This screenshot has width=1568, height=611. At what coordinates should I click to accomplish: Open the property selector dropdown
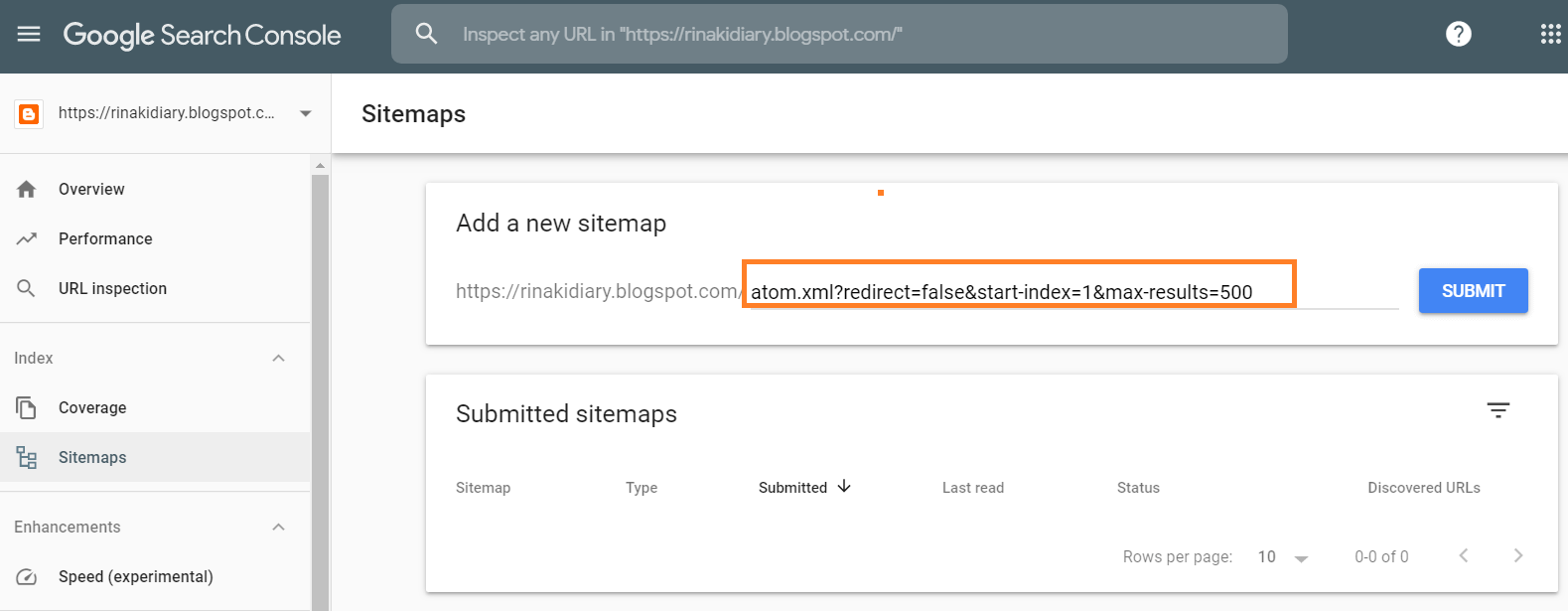coord(306,113)
